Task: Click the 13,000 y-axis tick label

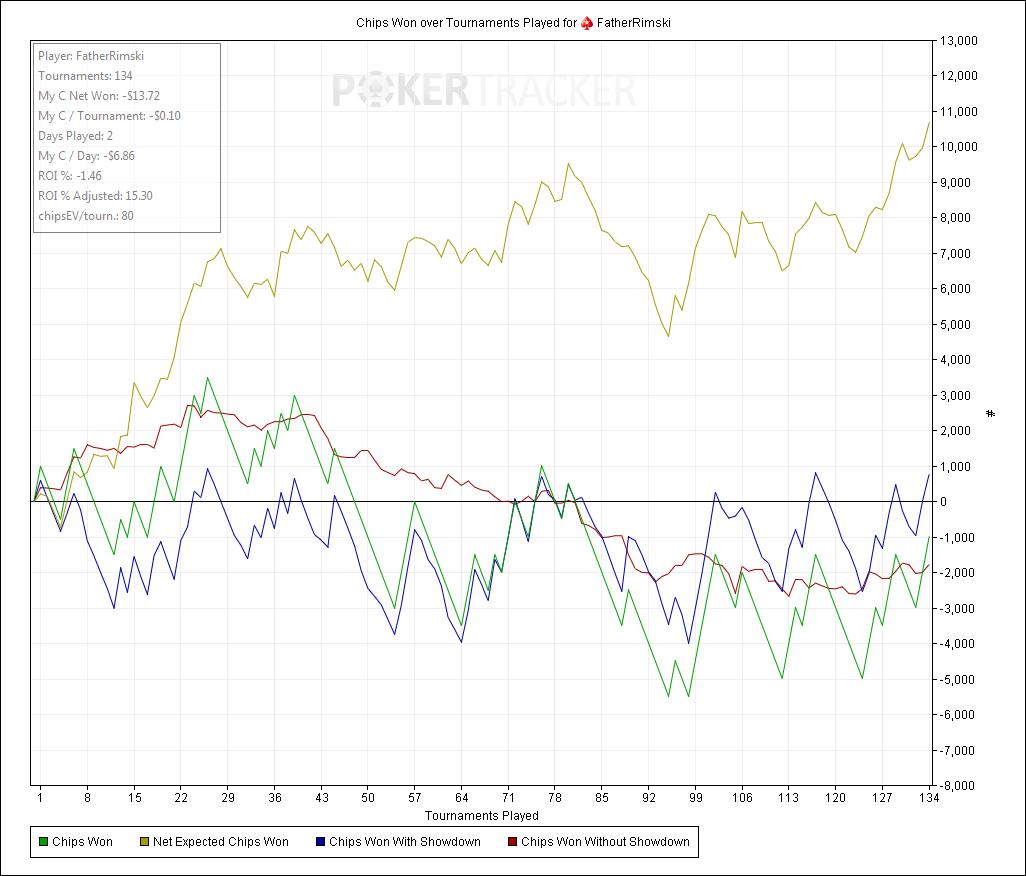Action: tap(957, 41)
